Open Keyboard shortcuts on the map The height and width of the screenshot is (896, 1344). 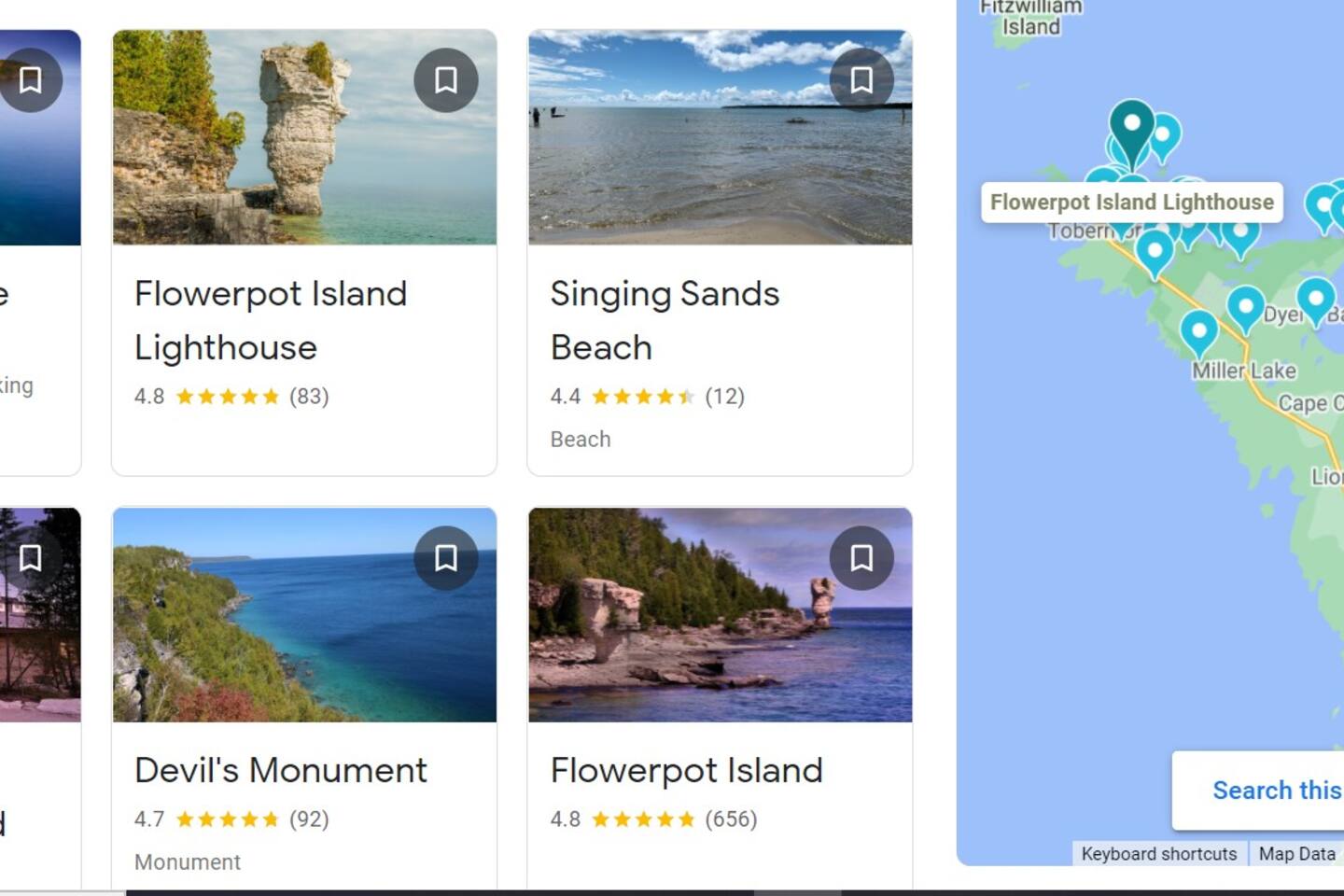coord(1158,853)
